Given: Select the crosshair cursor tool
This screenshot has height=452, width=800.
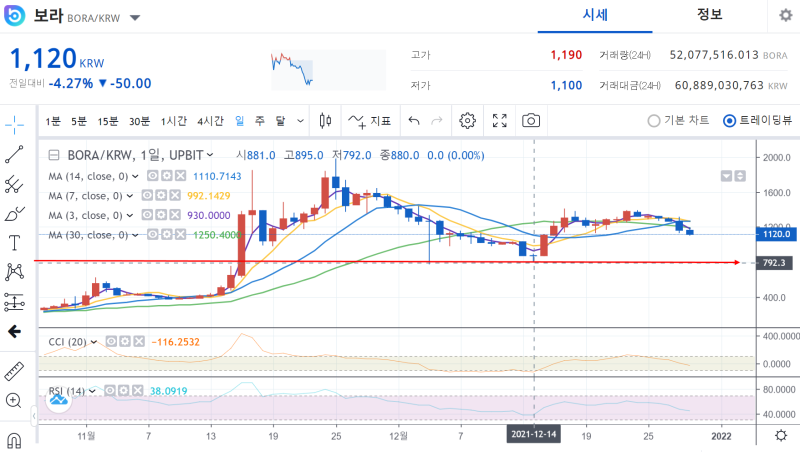Looking at the screenshot, I should (x=14, y=124).
